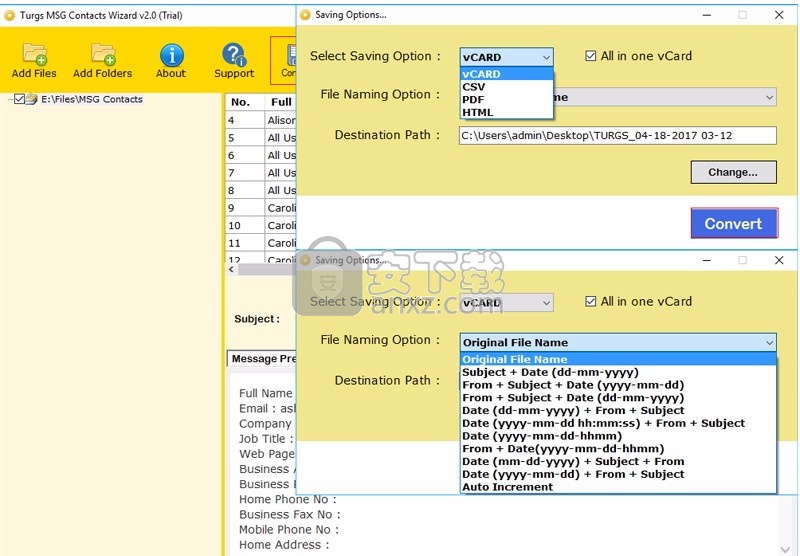800x556 pixels.
Task: Select the Original File Name naming option
Action: point(618,359)
